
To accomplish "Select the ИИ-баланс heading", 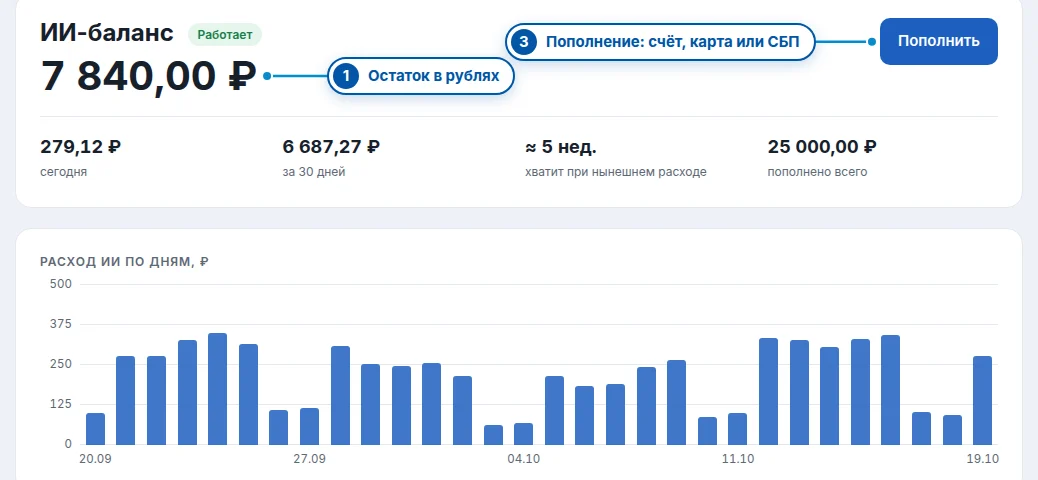I will [107, 33].
